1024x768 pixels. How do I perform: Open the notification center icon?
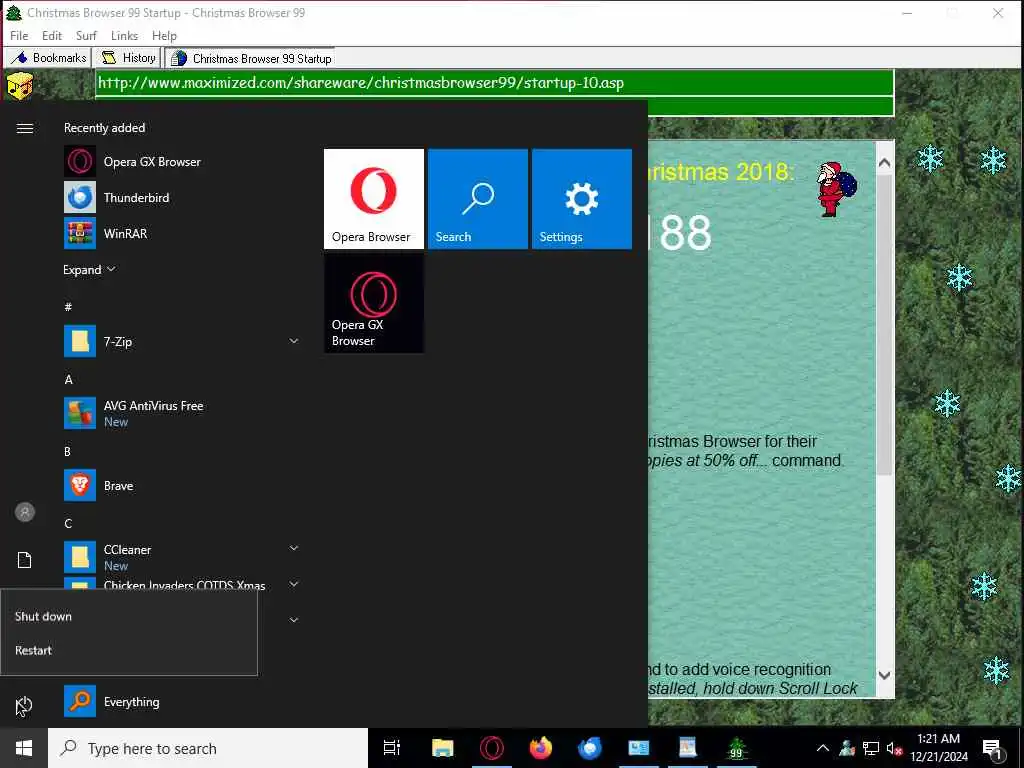(992, 748)
